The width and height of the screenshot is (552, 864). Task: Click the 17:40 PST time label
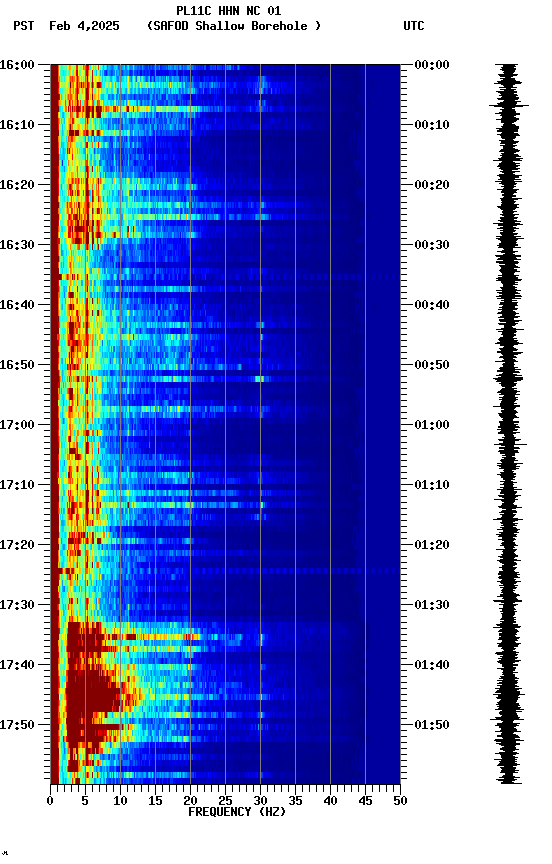click(x=17, y=666)
